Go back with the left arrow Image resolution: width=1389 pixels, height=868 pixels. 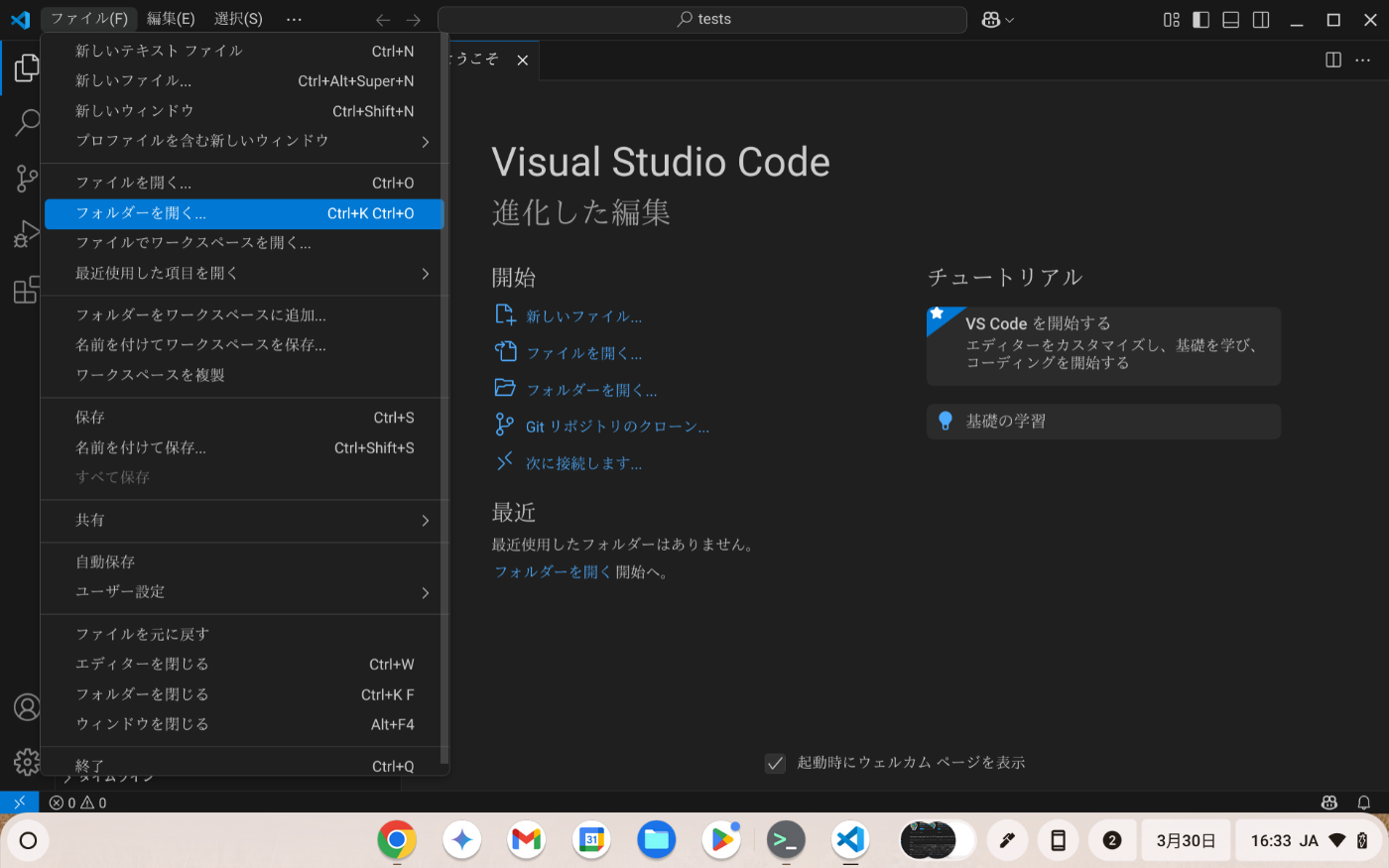point(384,20)
